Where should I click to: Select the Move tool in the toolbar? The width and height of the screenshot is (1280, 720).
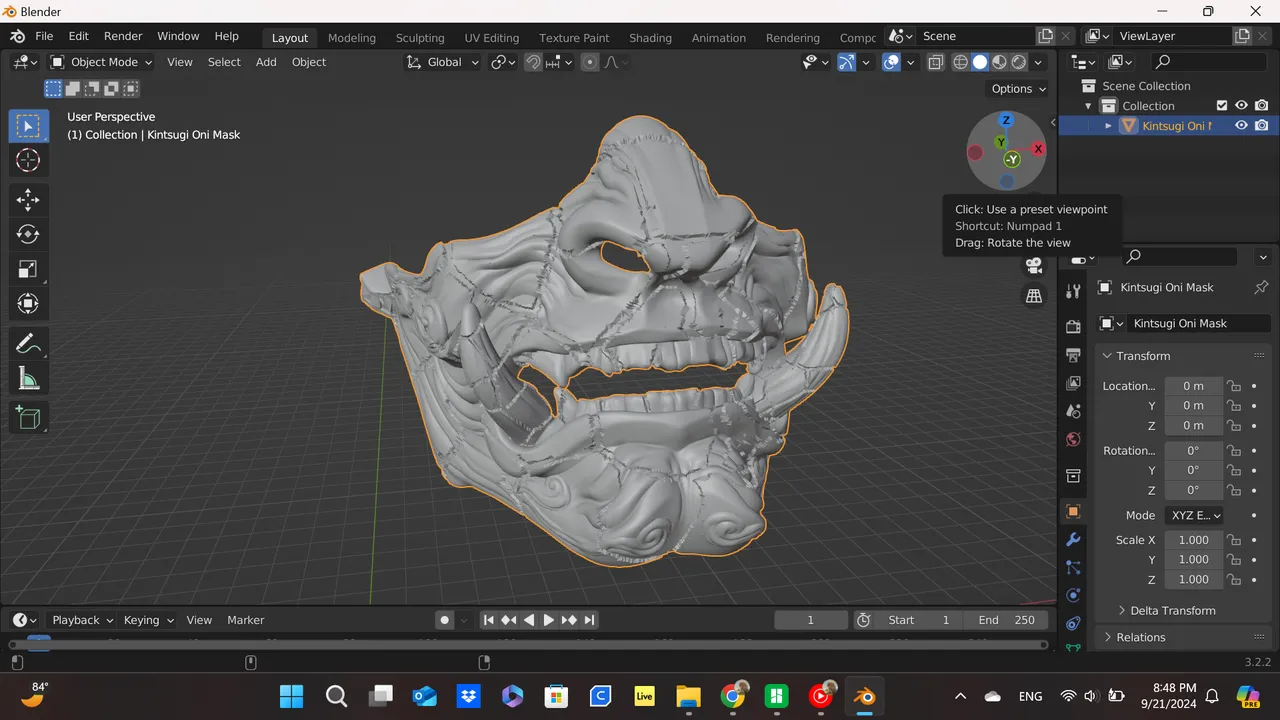pyautogui.click(x=28, y=199)
